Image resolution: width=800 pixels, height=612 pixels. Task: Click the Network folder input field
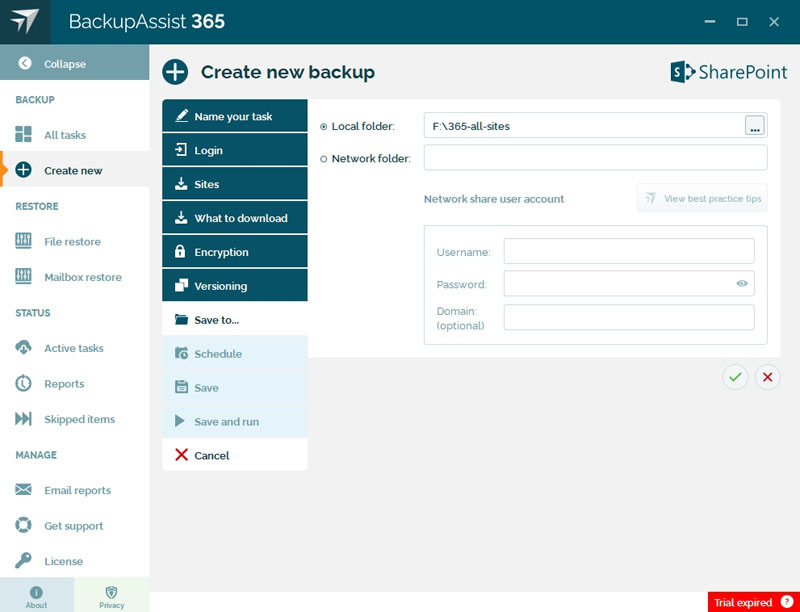click(595, 158)
